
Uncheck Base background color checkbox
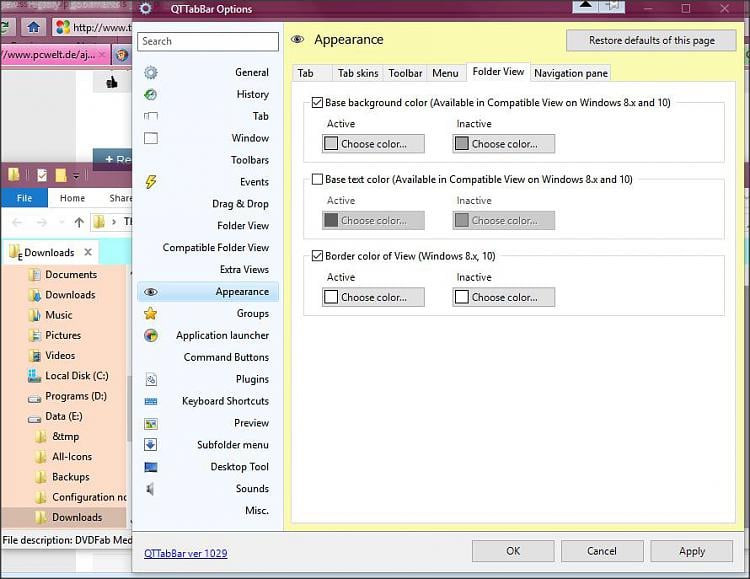317,102
